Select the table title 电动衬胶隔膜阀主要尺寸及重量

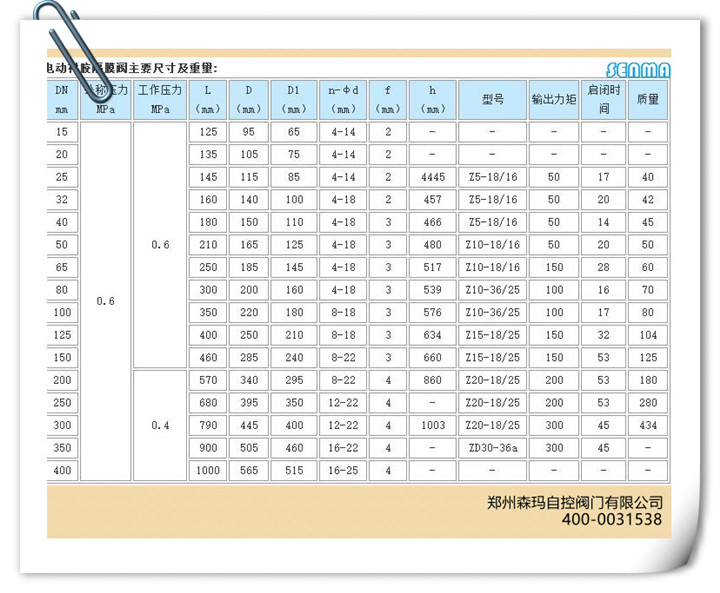coord(132,68)
